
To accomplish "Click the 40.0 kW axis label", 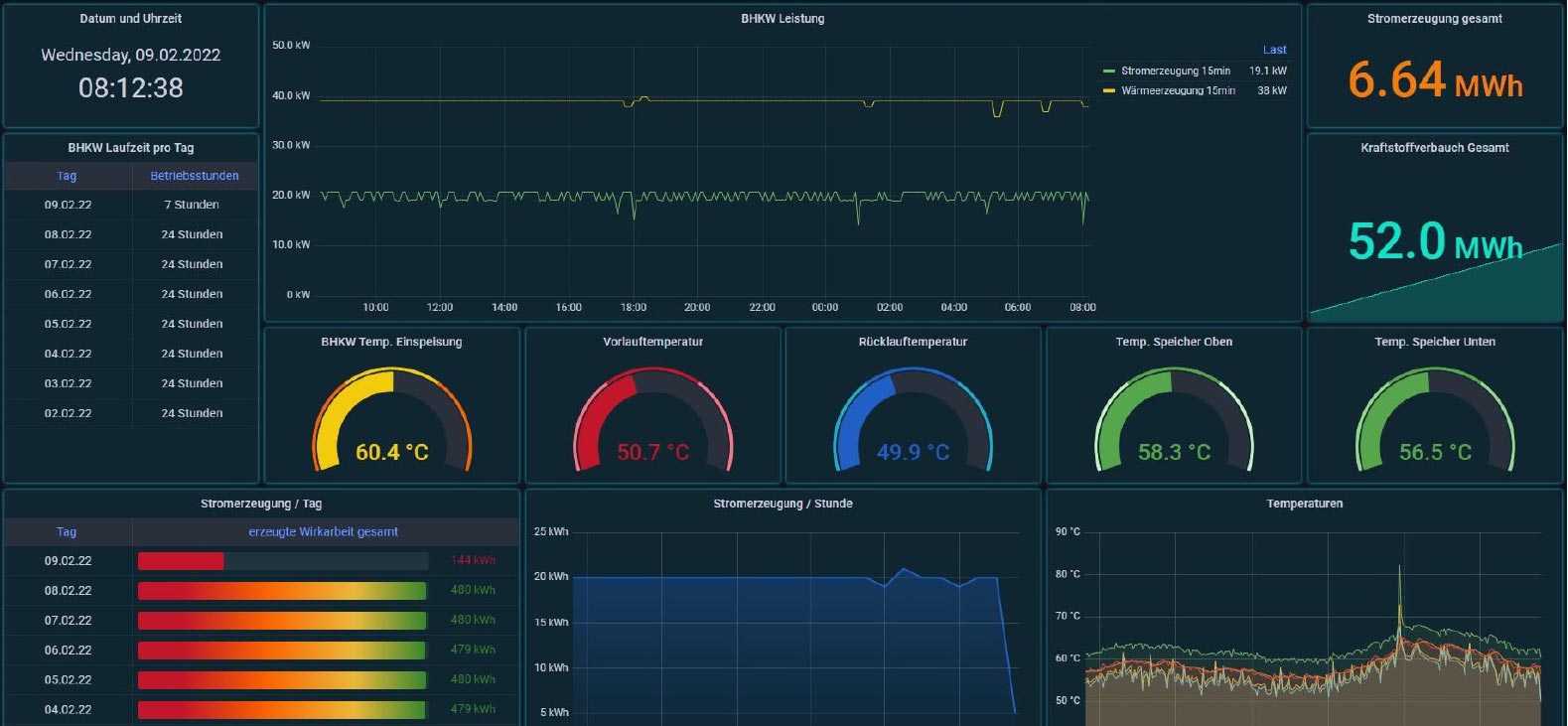I will tap(291, 96).
